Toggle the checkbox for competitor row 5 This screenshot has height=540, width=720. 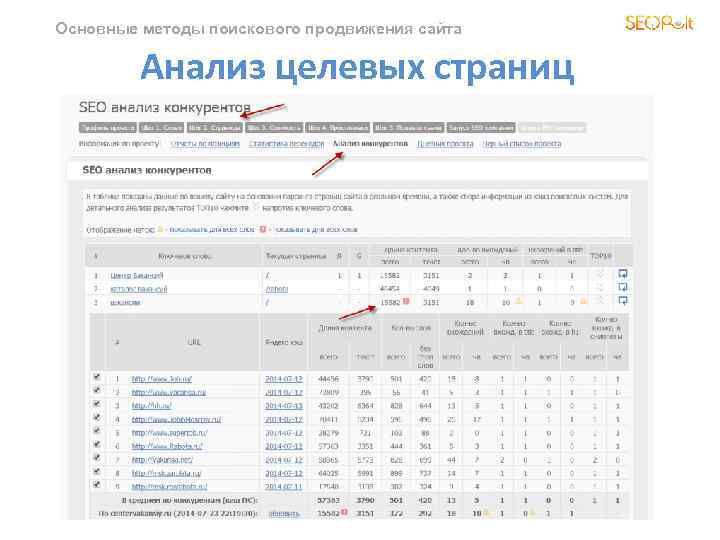(x=96, y=431)
